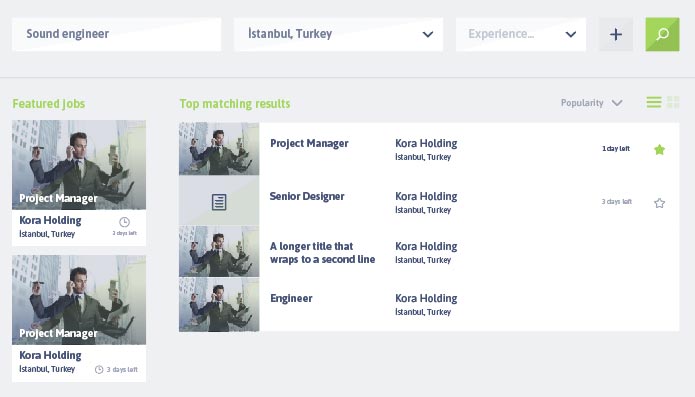695x397 pixels.
Task: Click the Senior Designer document placeholder icon
Action: (x=219, y=202)
